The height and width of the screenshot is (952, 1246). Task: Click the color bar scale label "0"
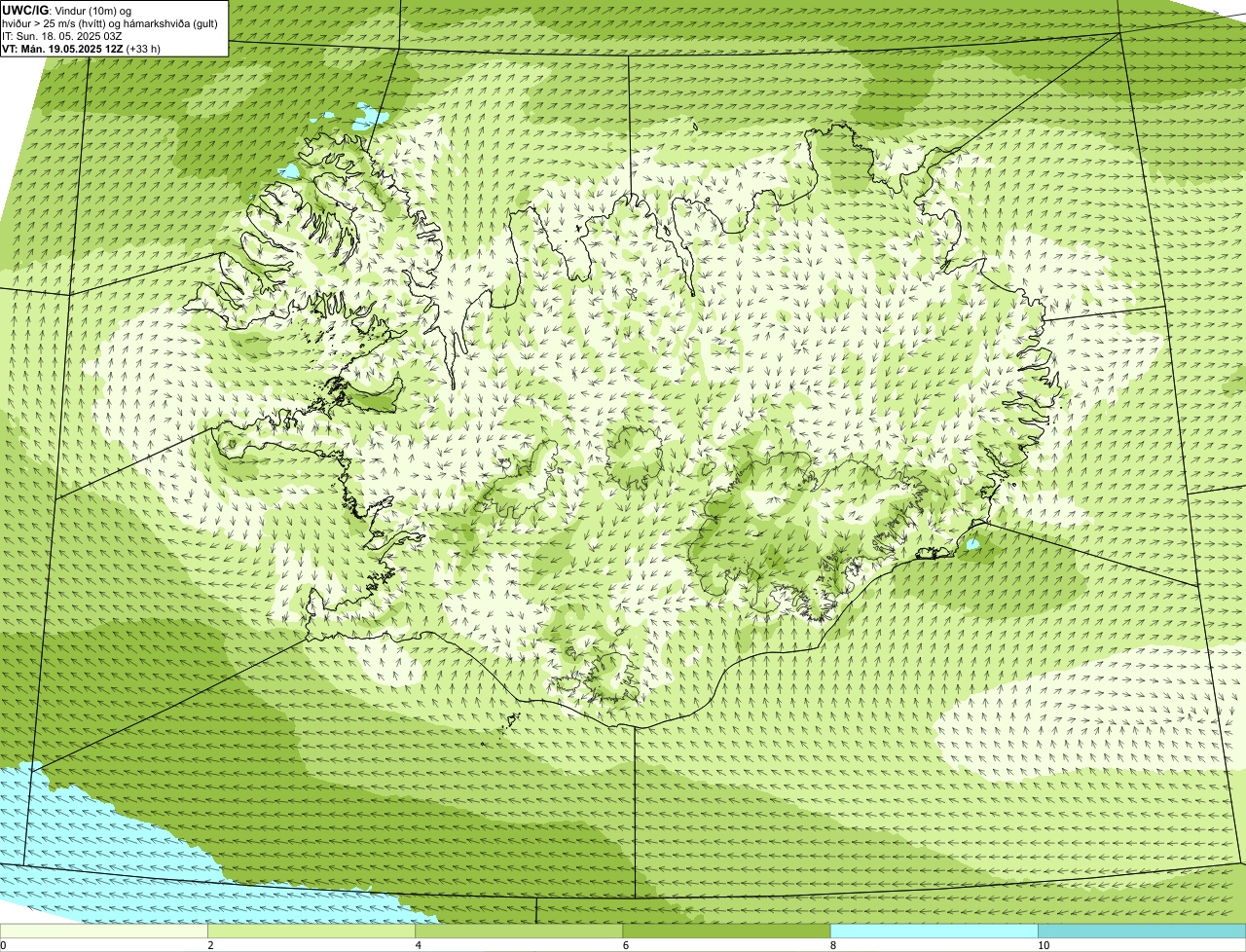tap(3, 945)
